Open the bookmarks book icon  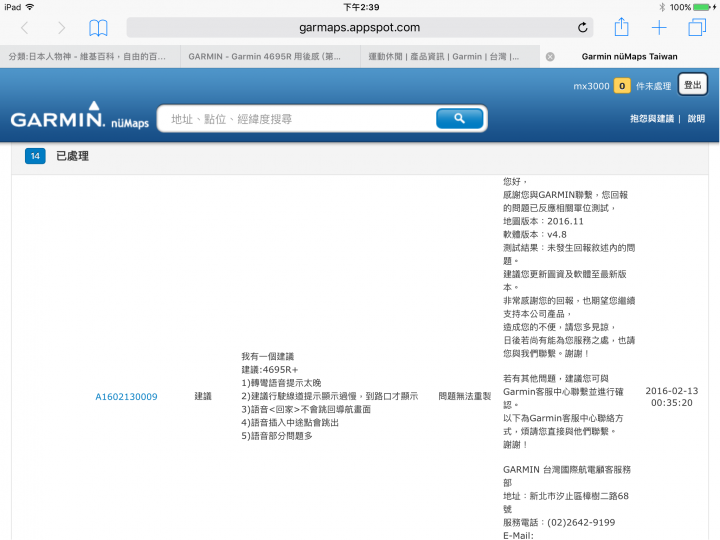98,28
